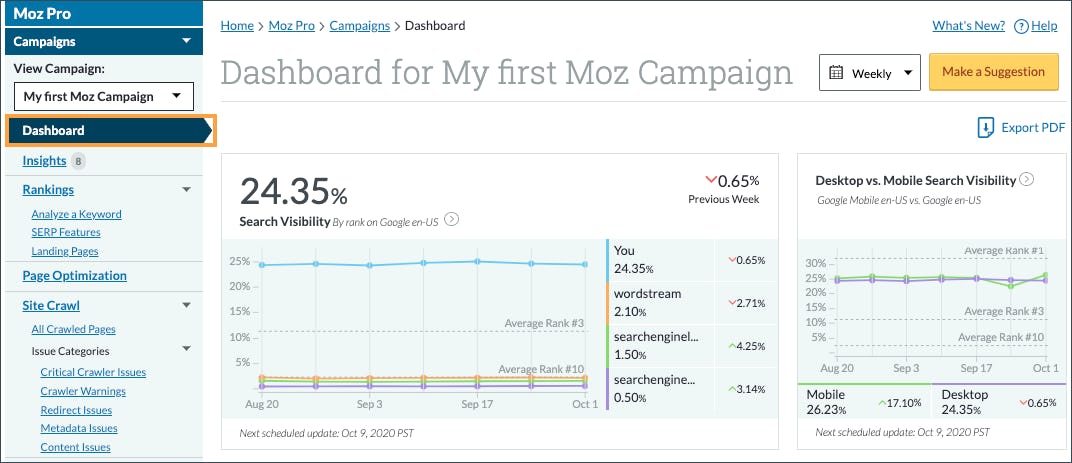The height and width of the screenshot is (463, 1072).
Task: Open the View Campaign dropdown
Action: point(104,97)
